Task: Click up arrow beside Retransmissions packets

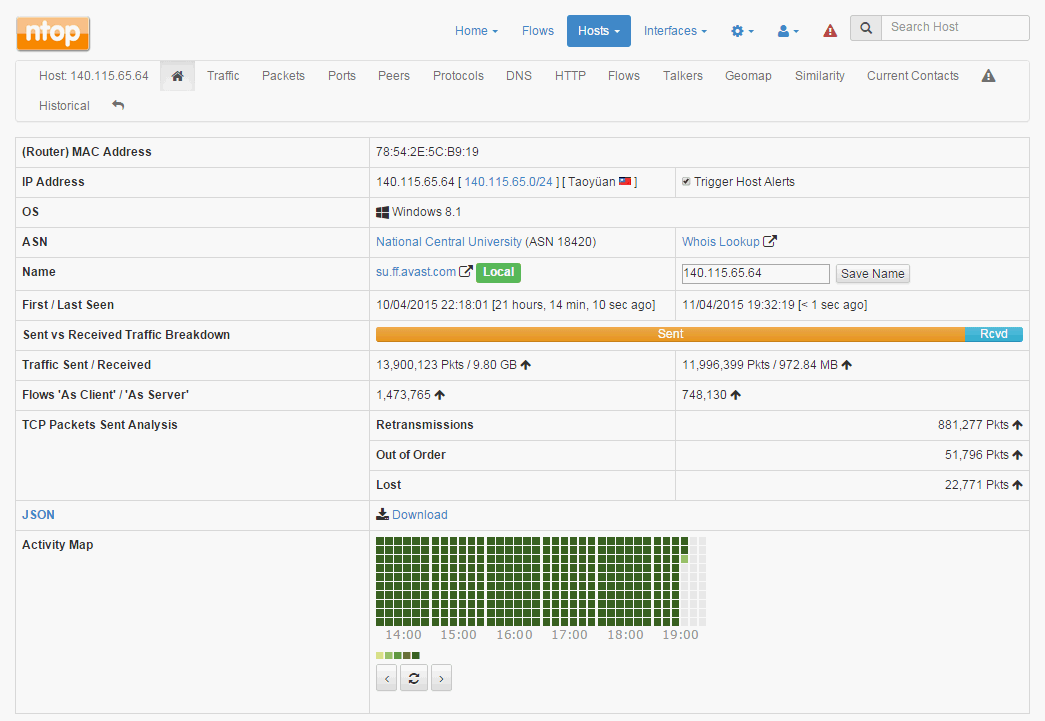Action: point(1017,424)
